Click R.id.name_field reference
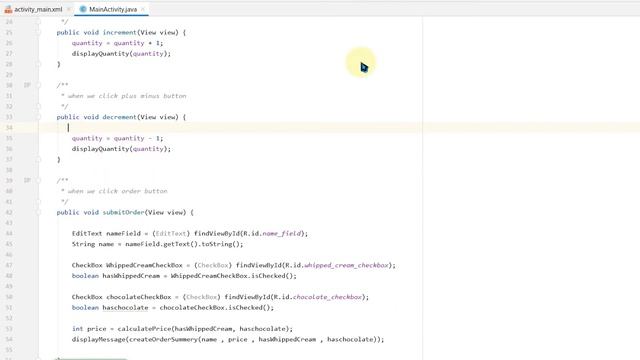Viewport: 640px width, 360px height. [273, 233]
